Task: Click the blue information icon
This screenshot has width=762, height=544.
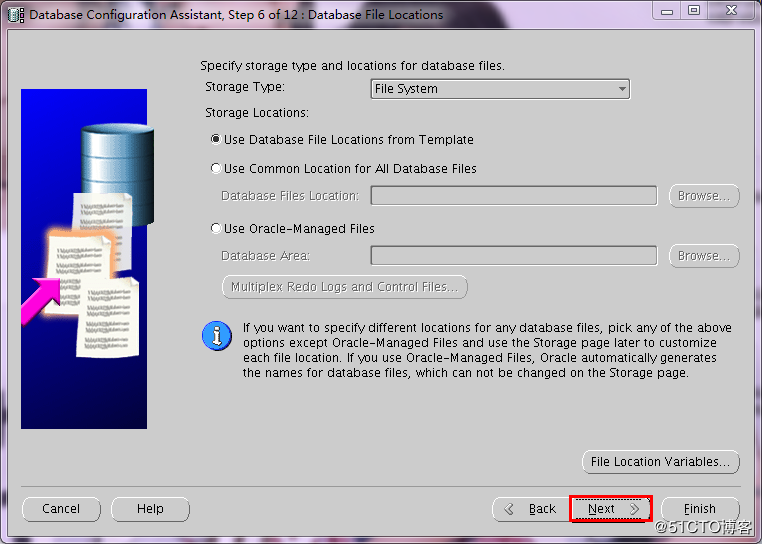Action: coord(217,335)
